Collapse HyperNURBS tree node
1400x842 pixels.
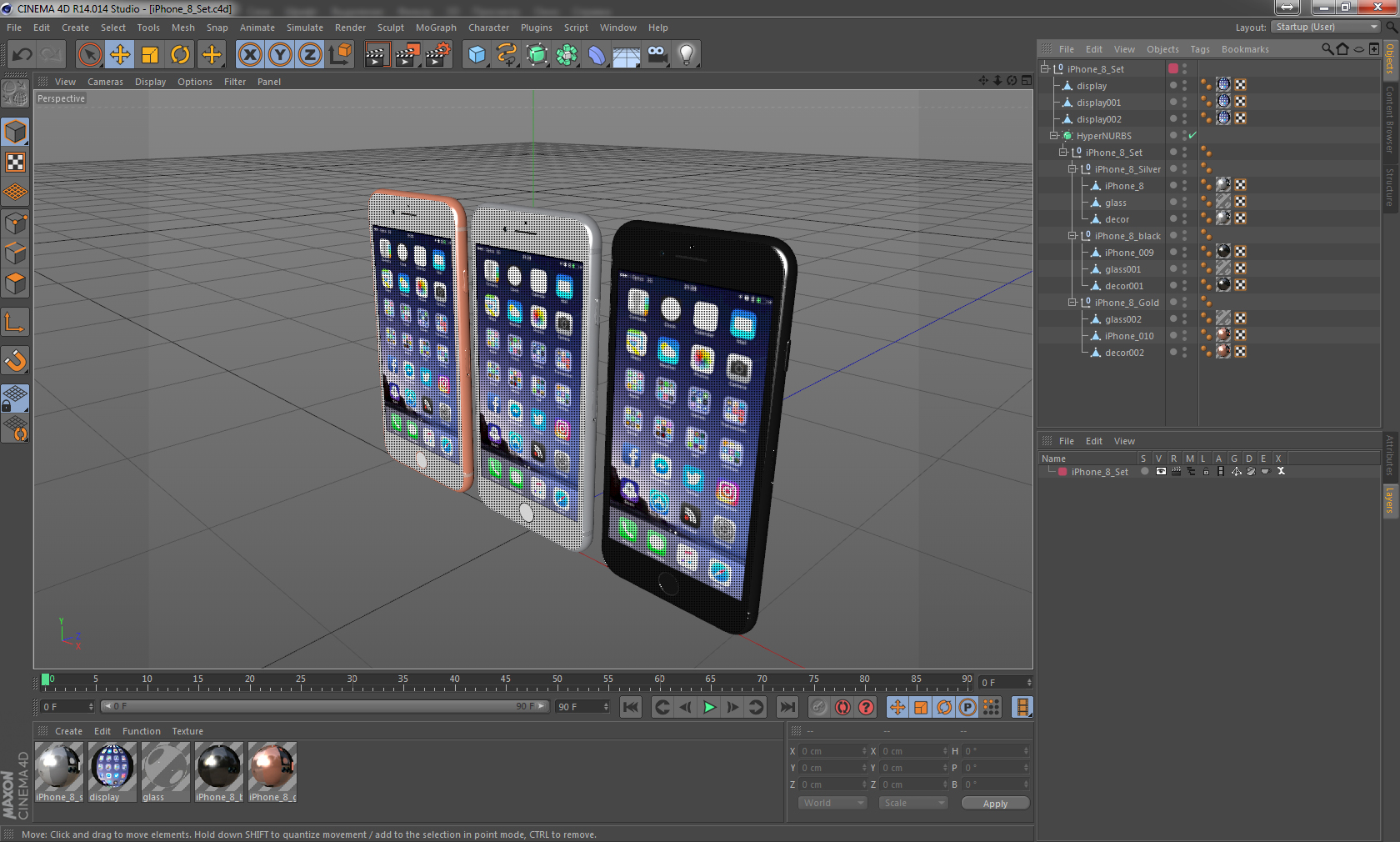tap(1054, 135)
